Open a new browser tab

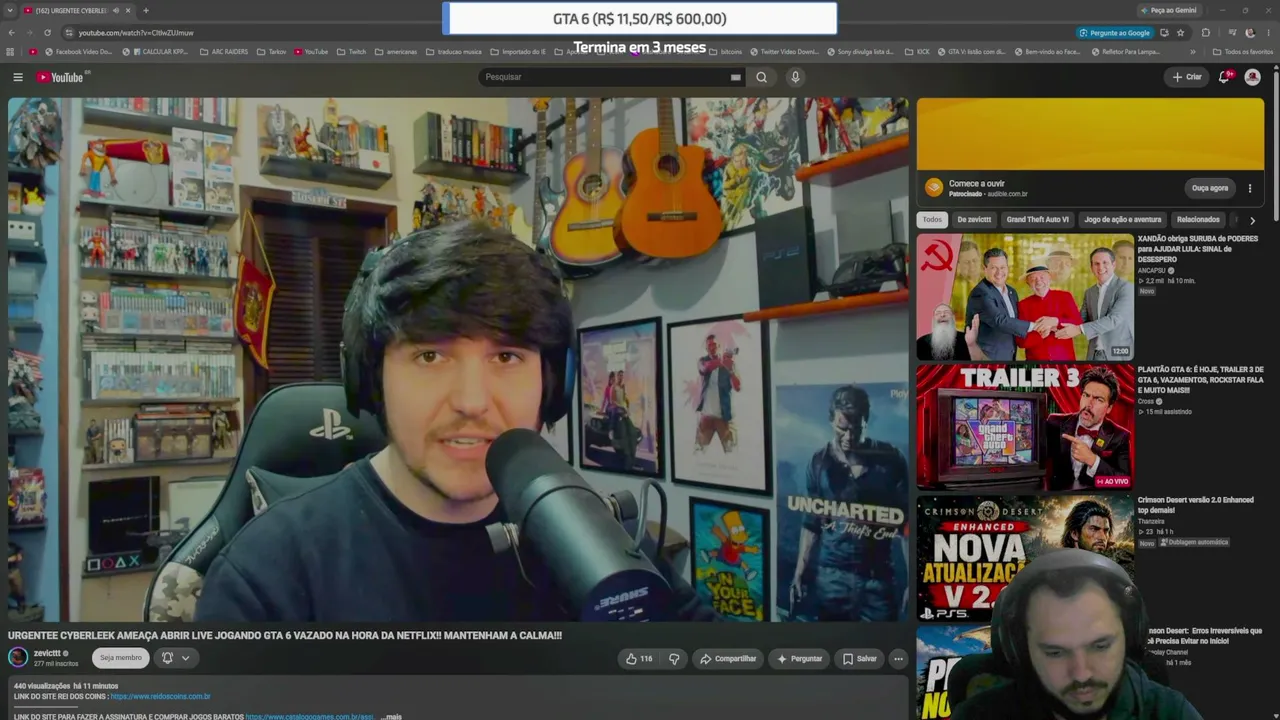point(146,10)
